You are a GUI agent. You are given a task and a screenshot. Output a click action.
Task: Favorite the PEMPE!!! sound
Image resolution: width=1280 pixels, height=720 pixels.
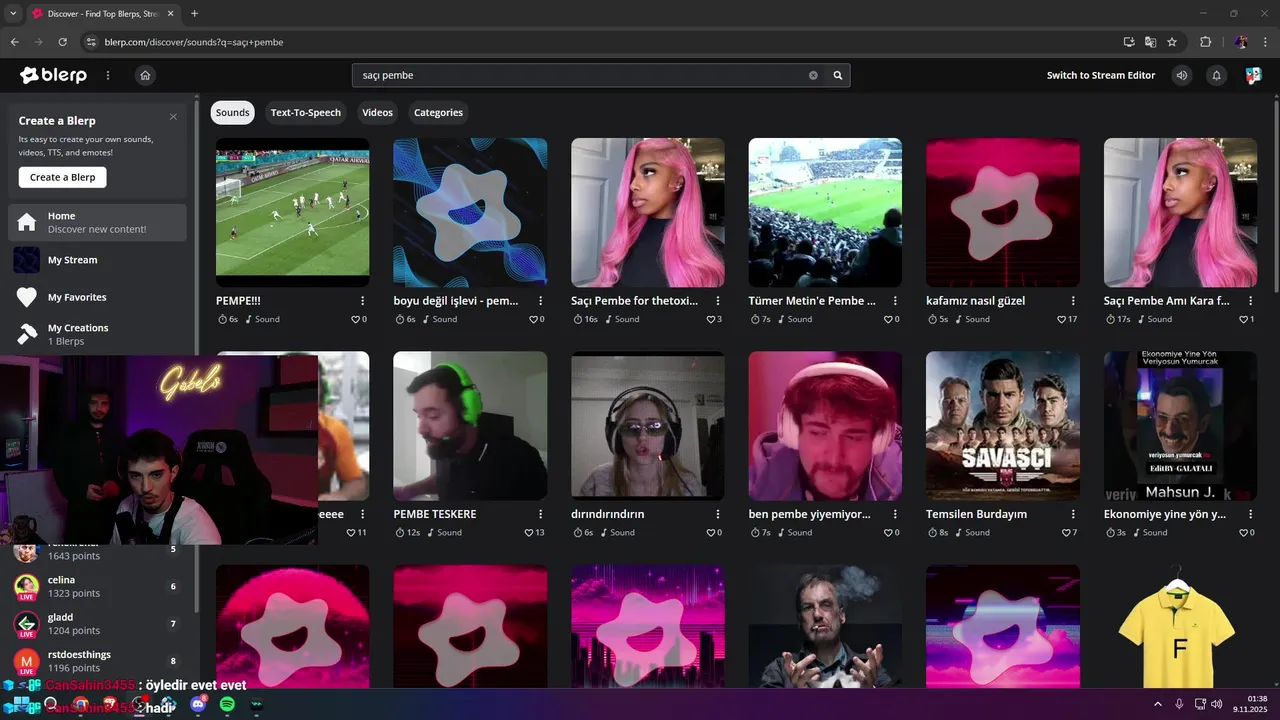(355, 319)
